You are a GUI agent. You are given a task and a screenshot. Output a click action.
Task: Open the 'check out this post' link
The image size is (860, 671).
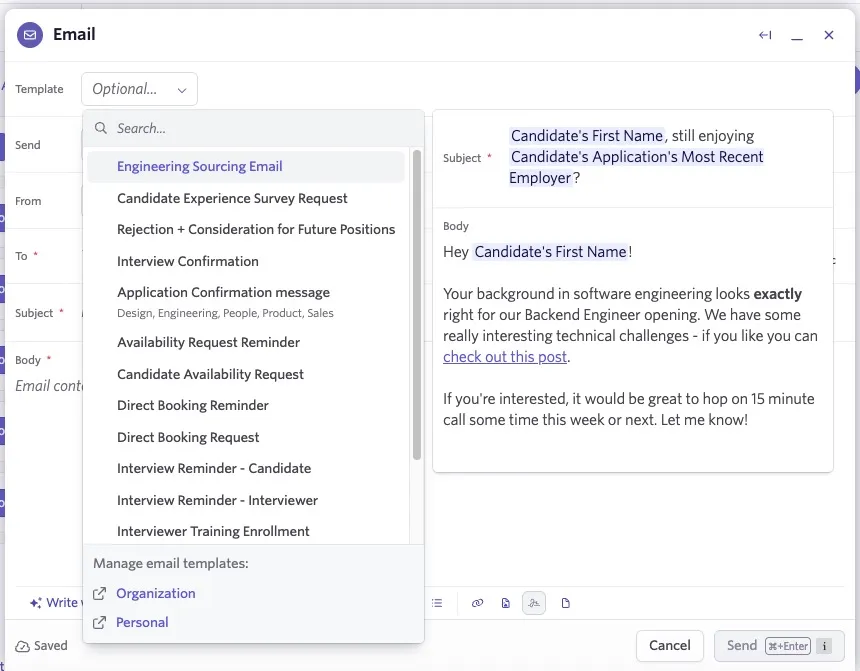[x=505, y=357]
